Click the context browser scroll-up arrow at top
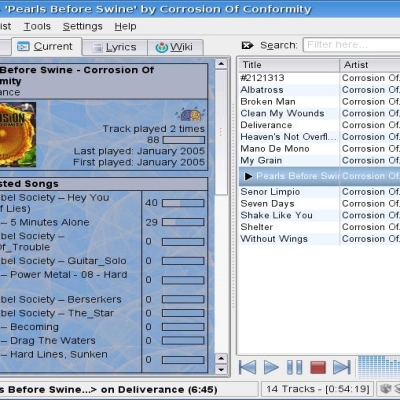The width and height of the screenshot is (400, 400). click(221, 64)
